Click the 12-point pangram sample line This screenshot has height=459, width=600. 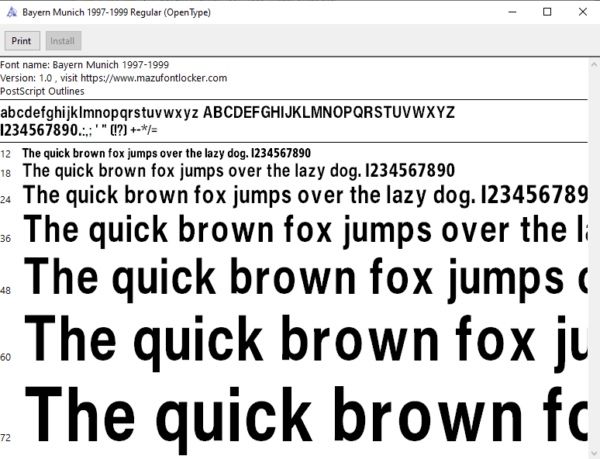166,153
